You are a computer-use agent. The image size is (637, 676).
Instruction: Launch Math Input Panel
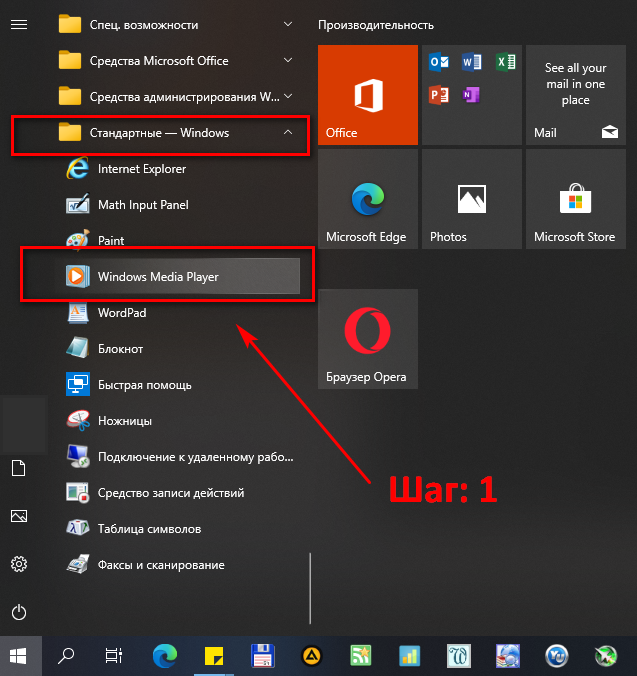(x=178, y=205)
